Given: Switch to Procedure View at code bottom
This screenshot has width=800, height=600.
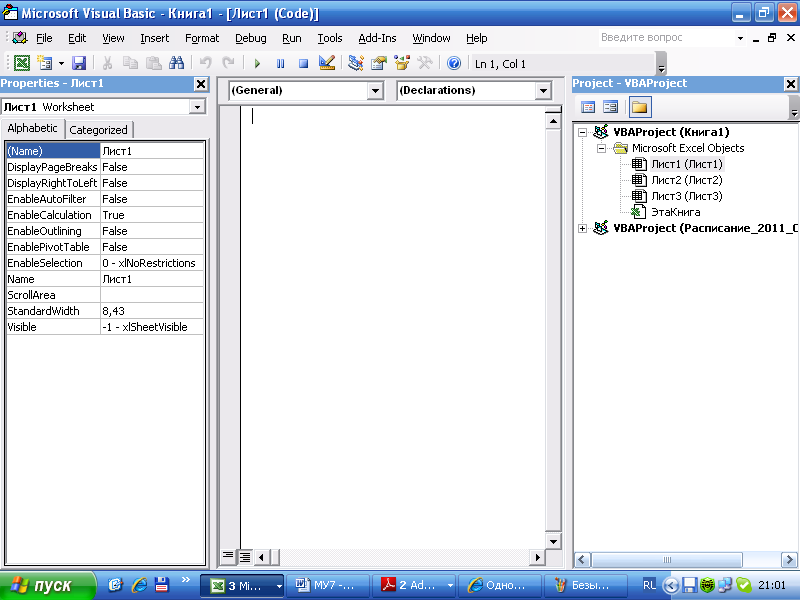Looking at the screenshot, I should (228, 556).
